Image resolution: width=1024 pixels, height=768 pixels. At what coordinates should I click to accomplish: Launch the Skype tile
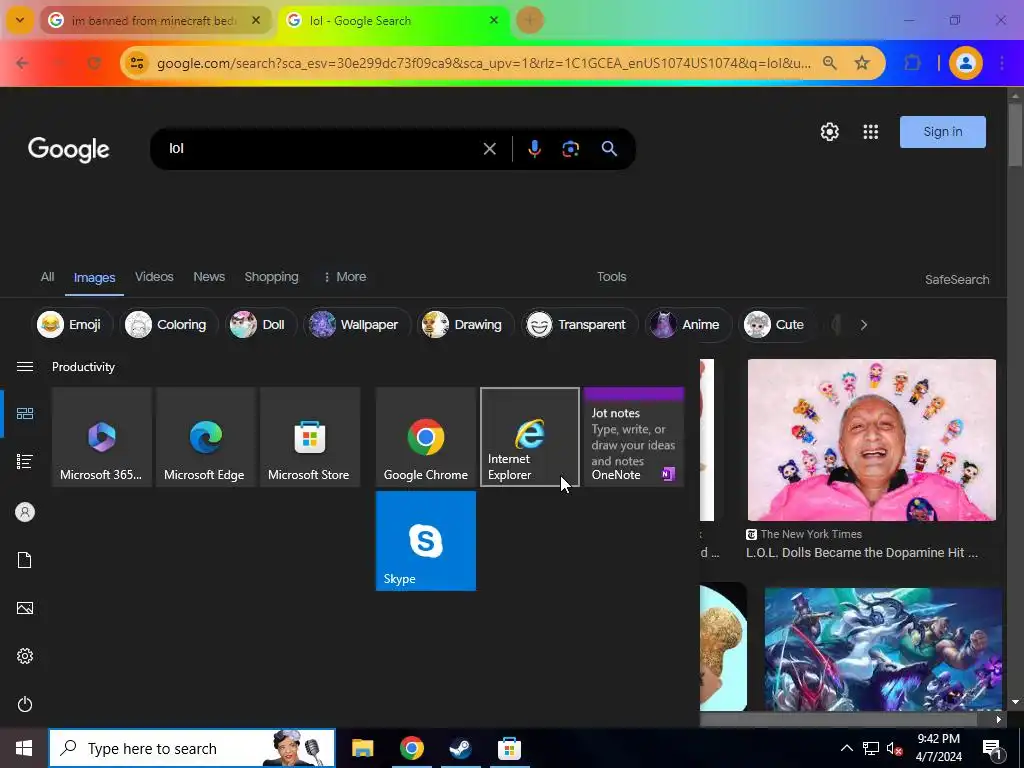(x=426, y=541)
